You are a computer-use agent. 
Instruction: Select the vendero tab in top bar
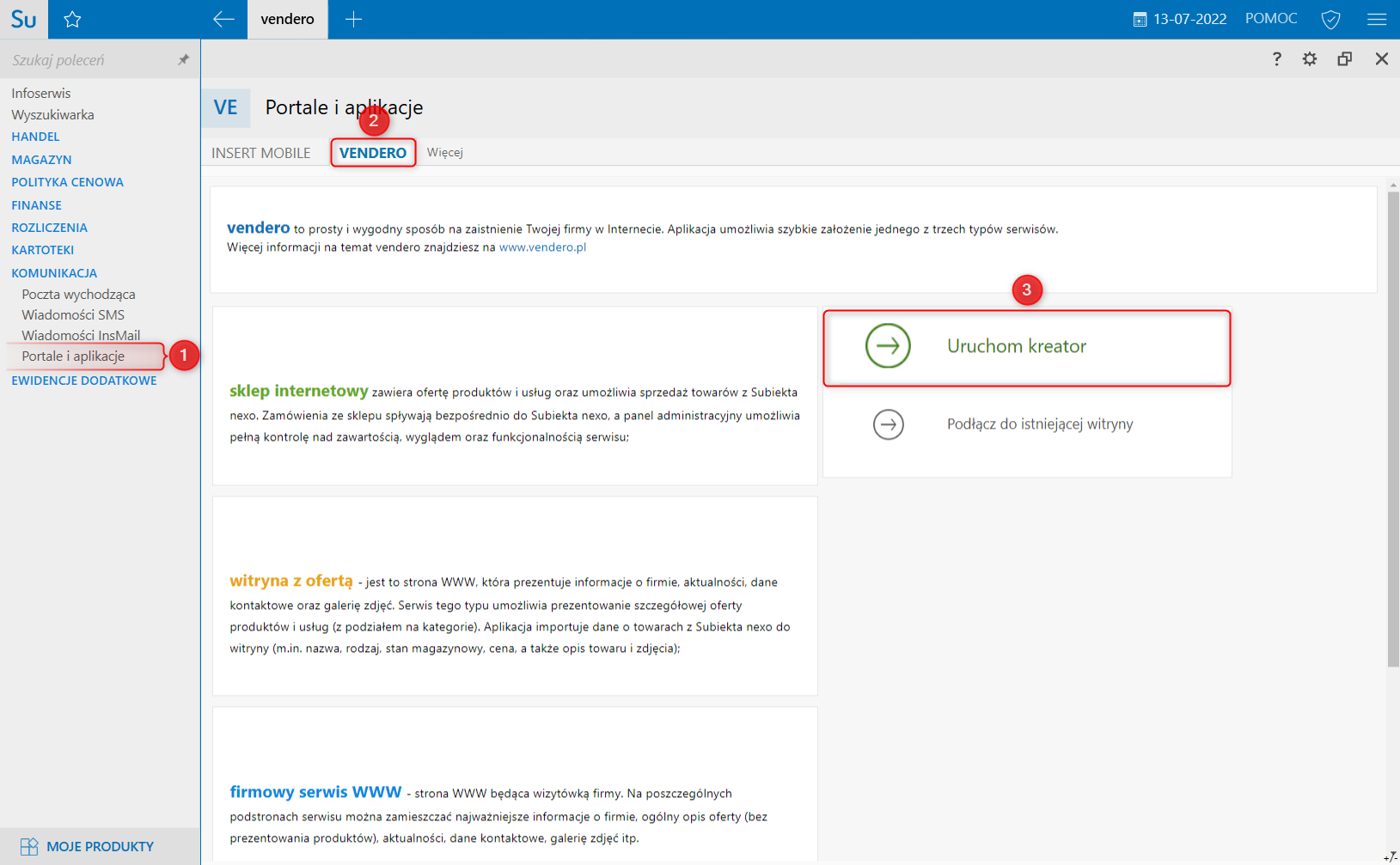(287, 19)
